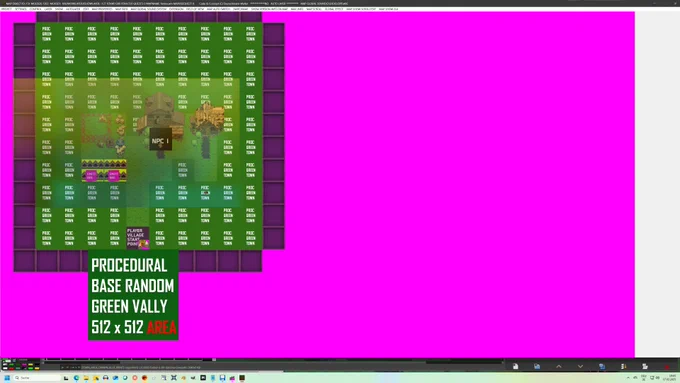Viewport: 680px width, 383px height.
Task: Select the NPC 1 marker on the map
Action: click(x=160, y=140)
